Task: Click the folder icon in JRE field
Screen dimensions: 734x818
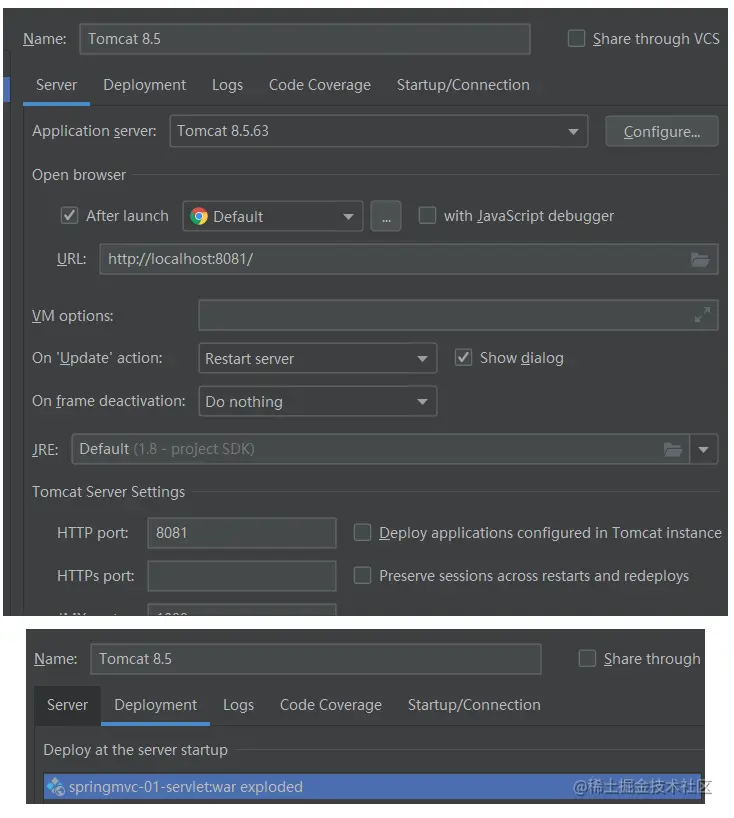Action: pyautogui.click(x=672, y=449)
